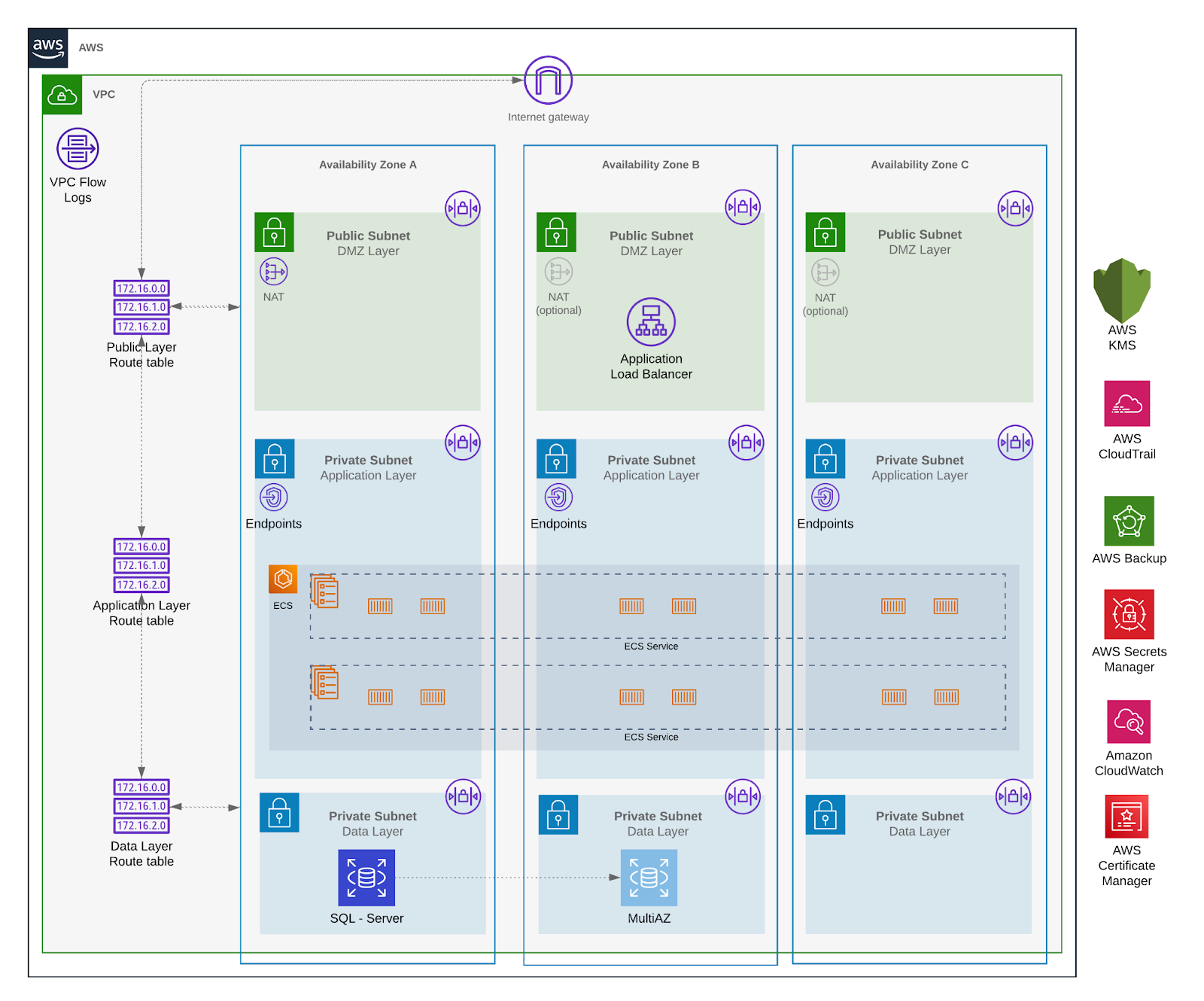Click the upper ECS Service label

[651, 646]
